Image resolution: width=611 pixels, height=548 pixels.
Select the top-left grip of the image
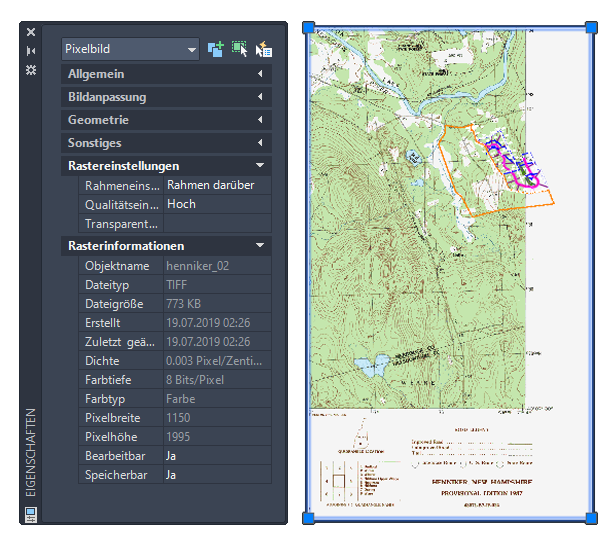(308, 27)
